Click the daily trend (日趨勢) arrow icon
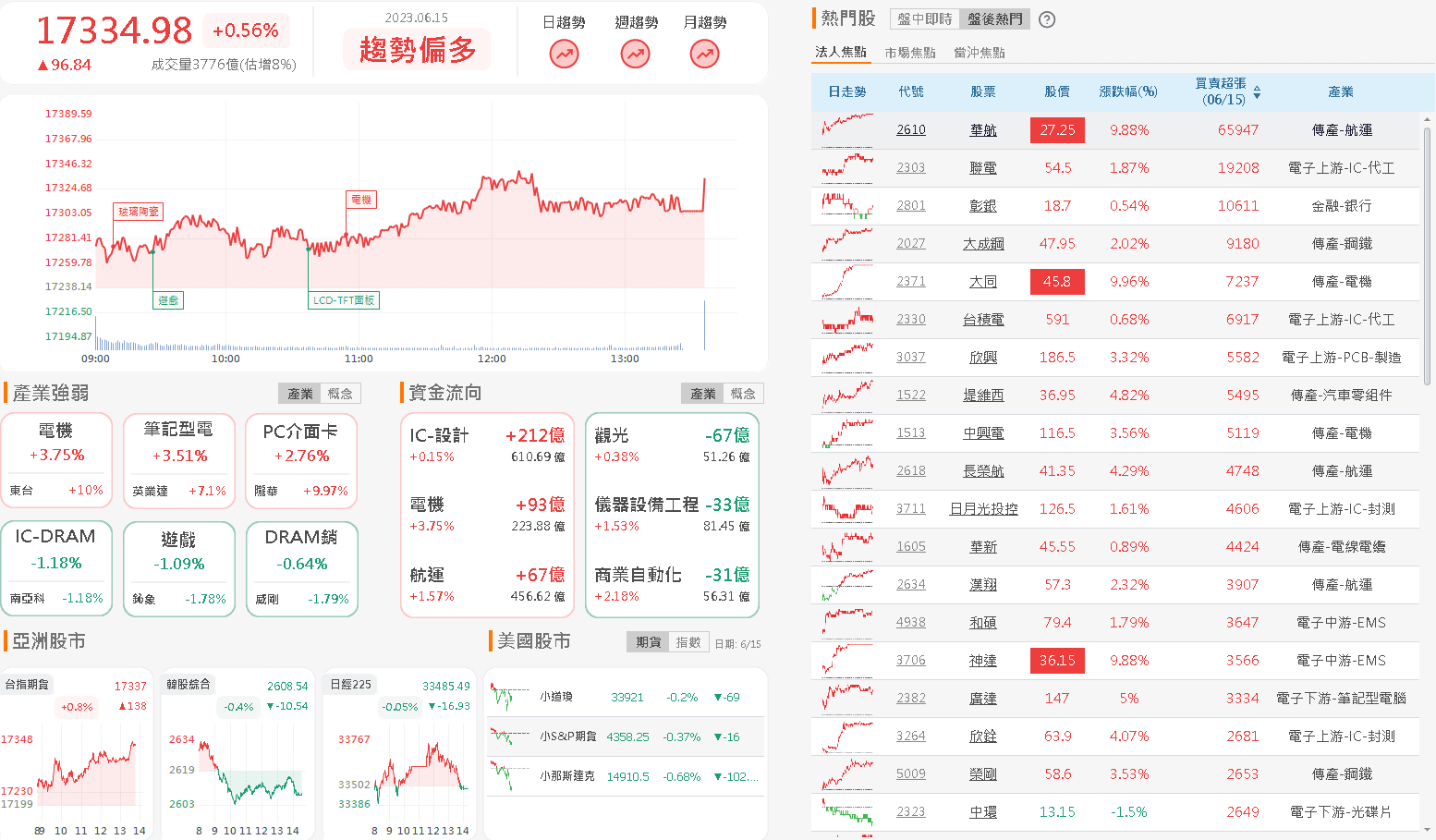The width and height of the screenshot is (1436, 840). (x=564, y=55)
